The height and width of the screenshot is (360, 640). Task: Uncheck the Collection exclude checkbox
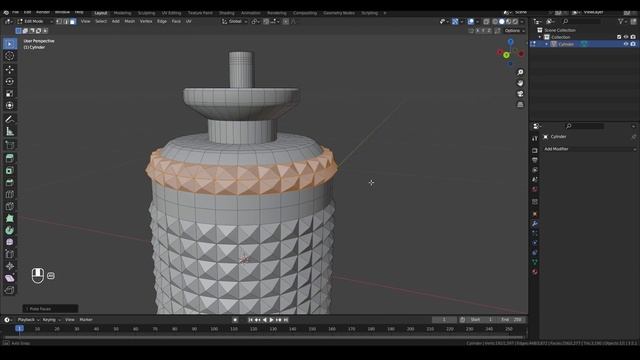[x=619, y=37]
